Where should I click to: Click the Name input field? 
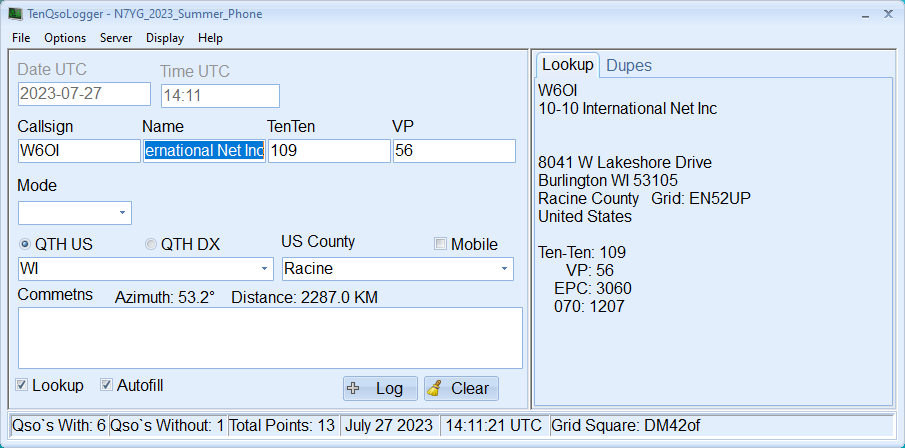point(204,151)
